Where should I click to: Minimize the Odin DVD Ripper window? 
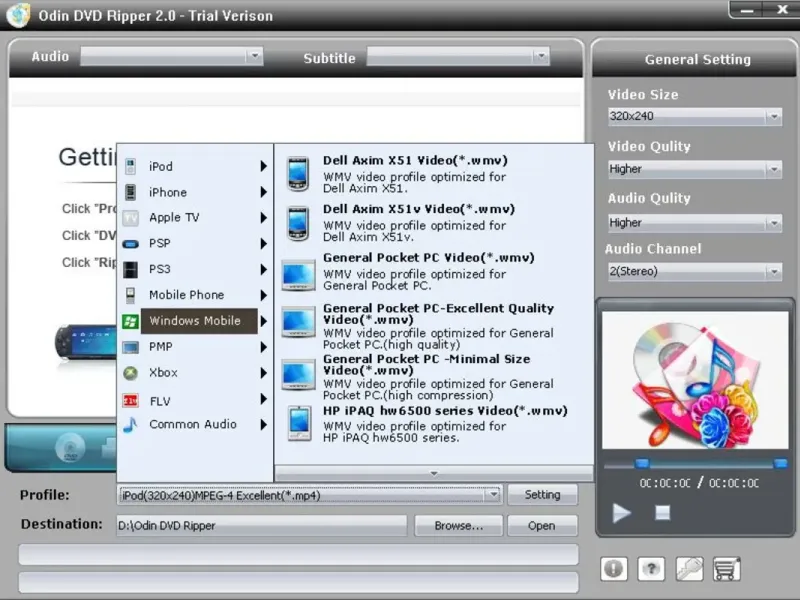tap(747, 10)
